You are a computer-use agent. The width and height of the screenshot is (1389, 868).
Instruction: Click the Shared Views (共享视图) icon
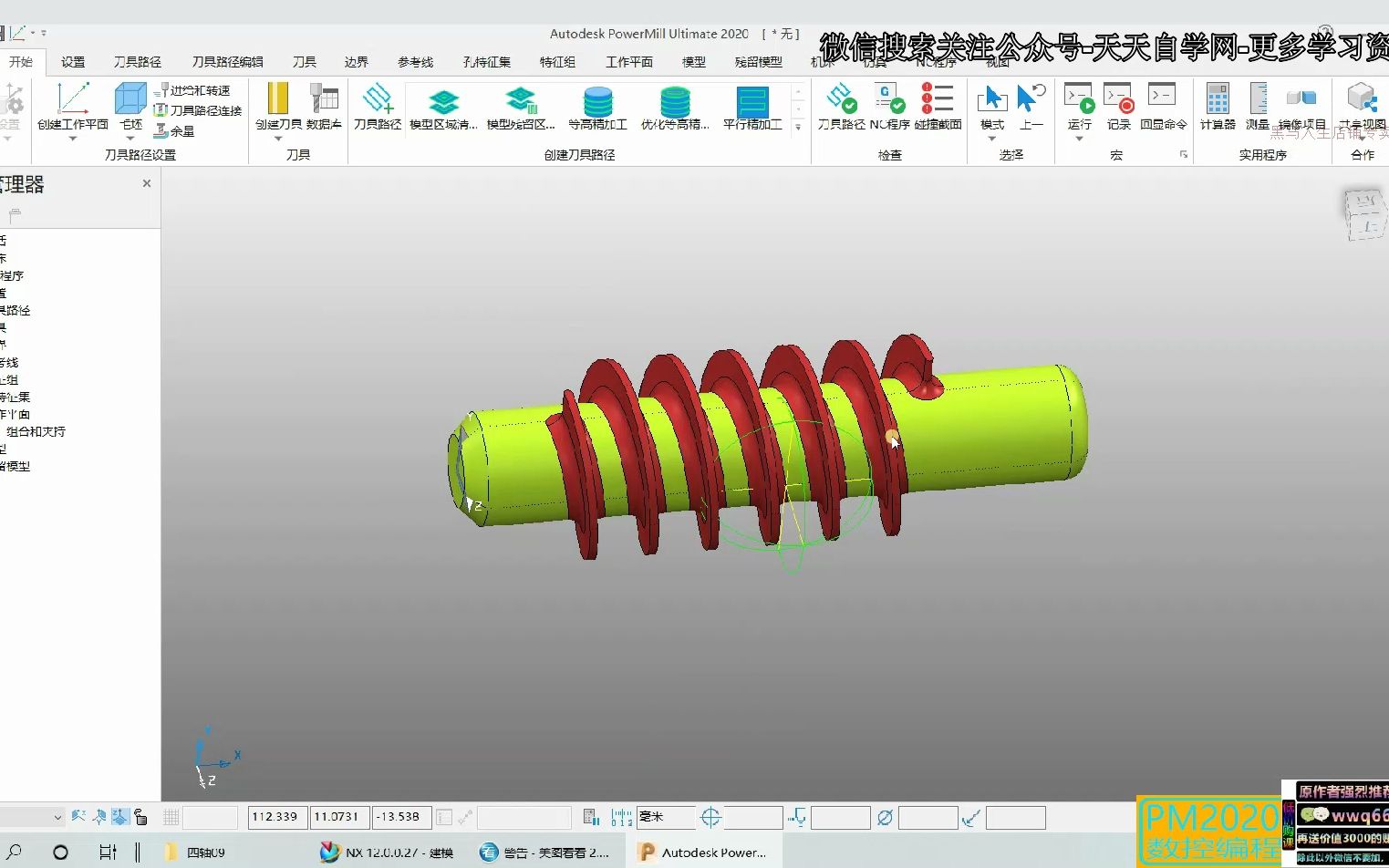(x=1363, y=98)
